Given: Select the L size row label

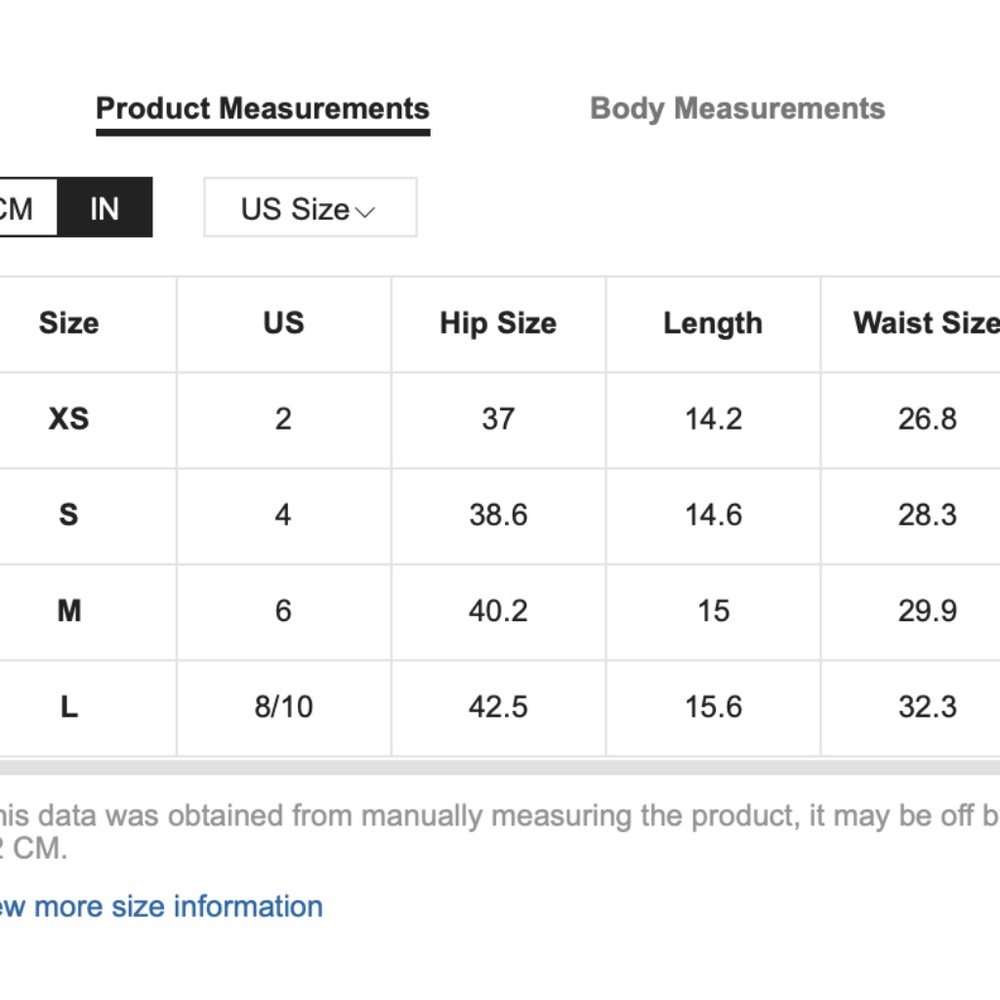Looking at the screenshot, I should [68, 707].
